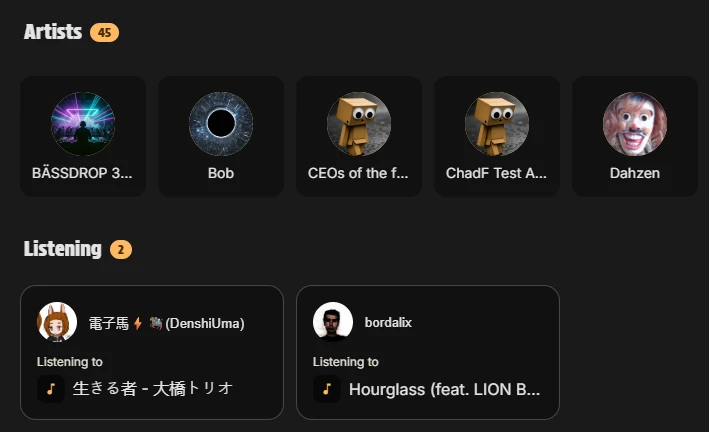Select ChadF Test A... artist avatar
The image size is (709, 432).
coord(497,124)
